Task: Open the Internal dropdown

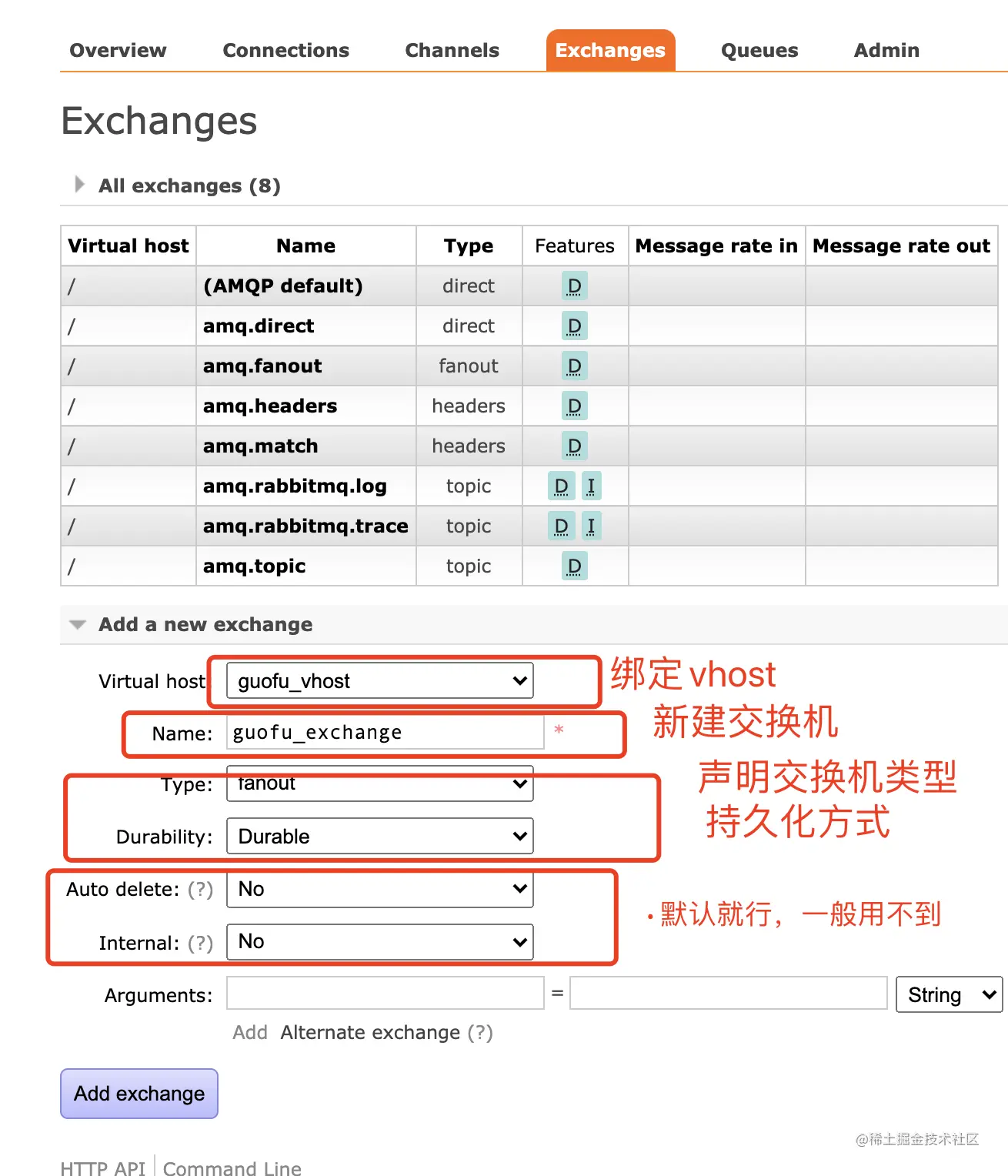Action: pos(380,941)
